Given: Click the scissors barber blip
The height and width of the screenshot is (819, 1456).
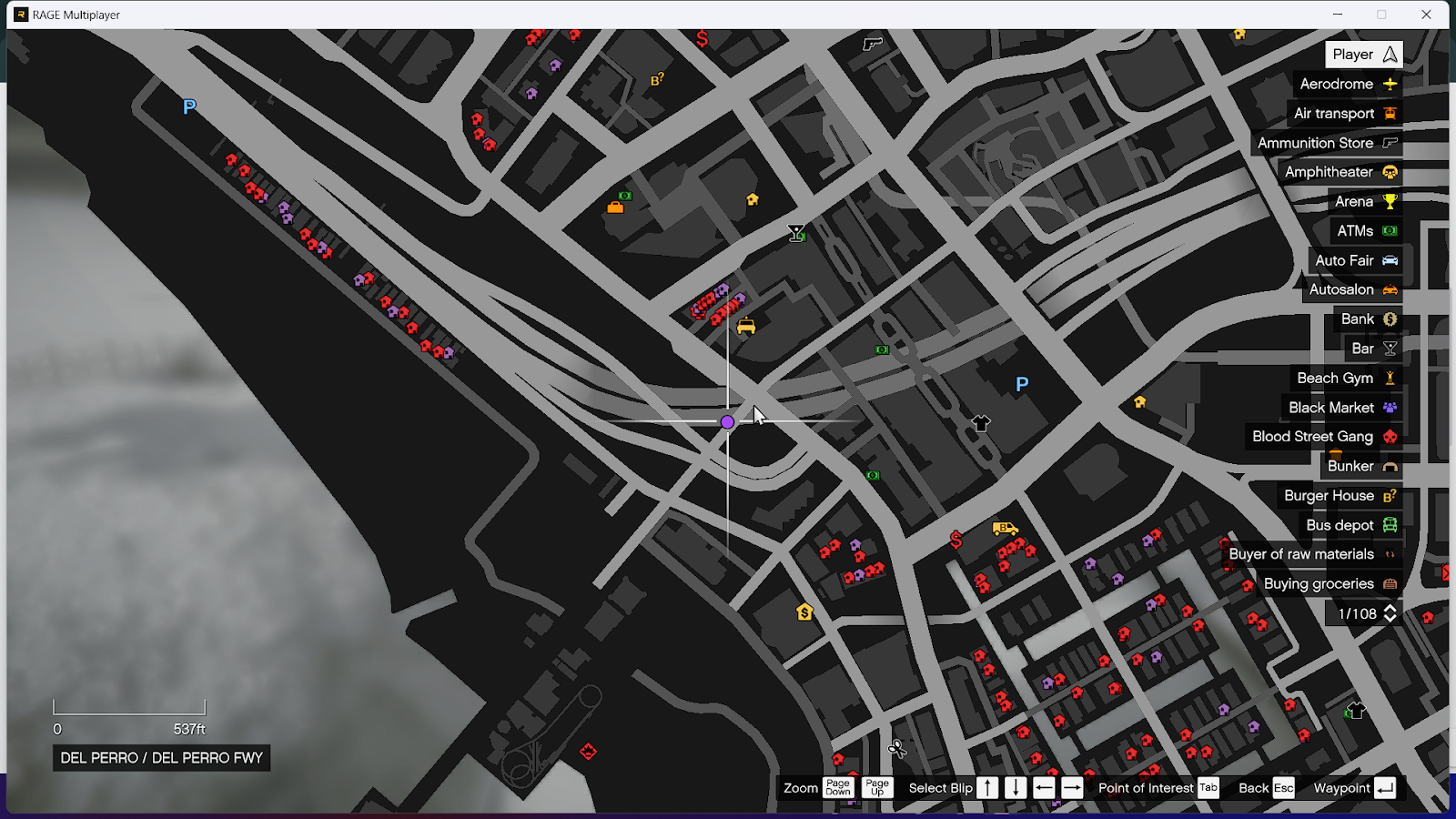Looking at the screenshot, I should [x=897, y=749].
